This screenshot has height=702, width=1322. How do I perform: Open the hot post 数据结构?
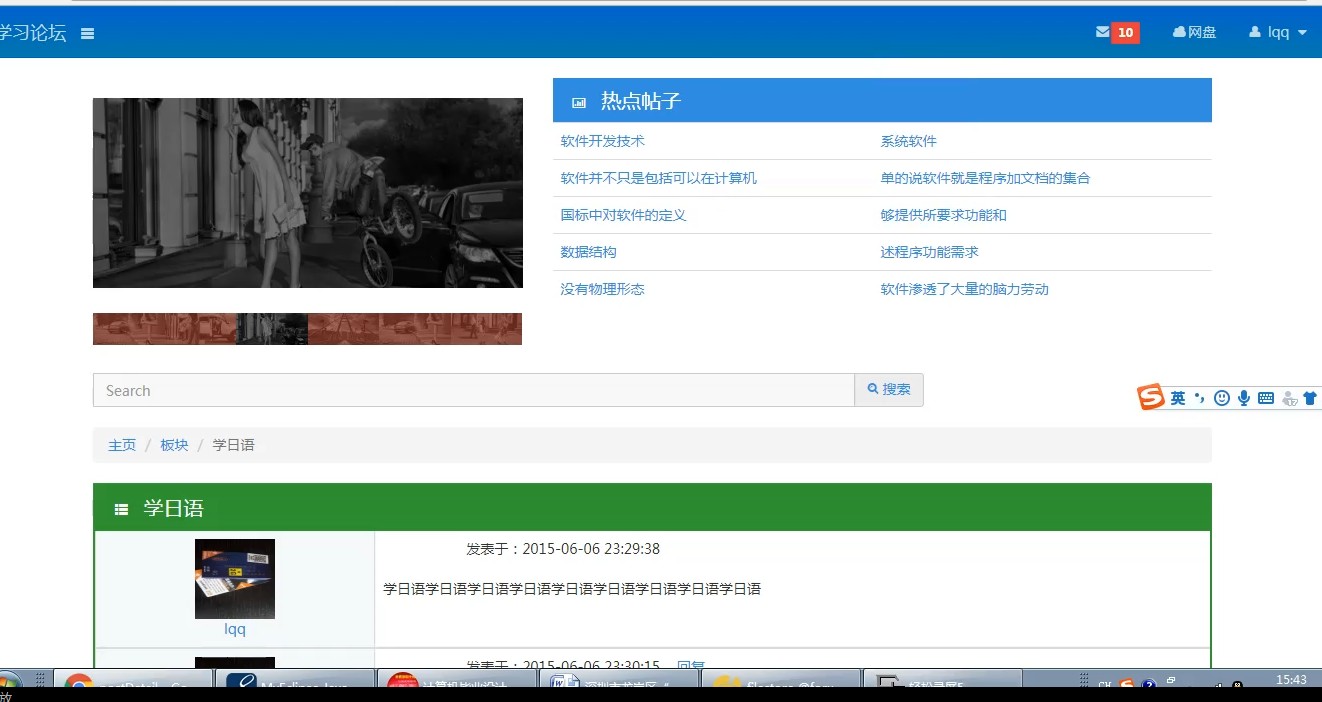589,252
